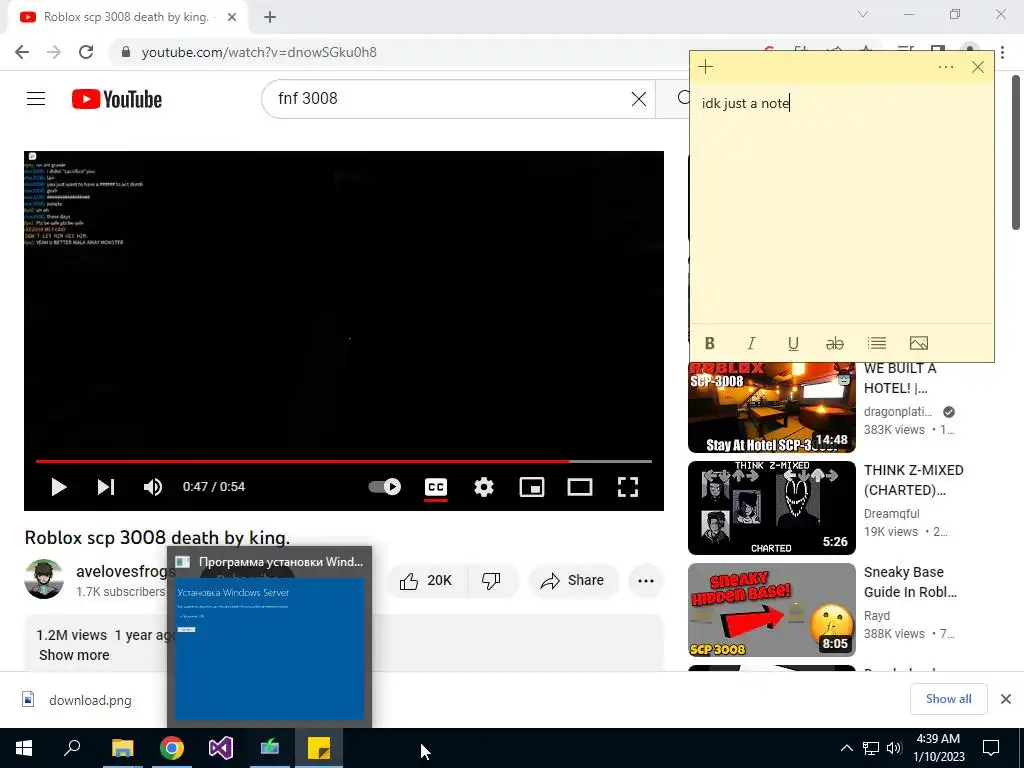Open a new Chrome tab
Screen dimensions: 1024x768
(270, 18)
